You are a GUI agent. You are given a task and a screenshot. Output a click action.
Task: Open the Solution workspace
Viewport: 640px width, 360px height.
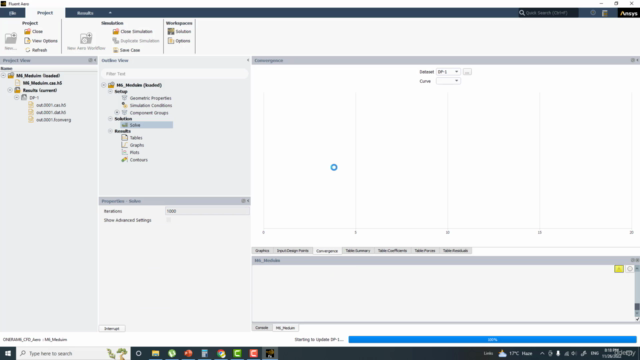pyautogui.click(x=179, y=31)
